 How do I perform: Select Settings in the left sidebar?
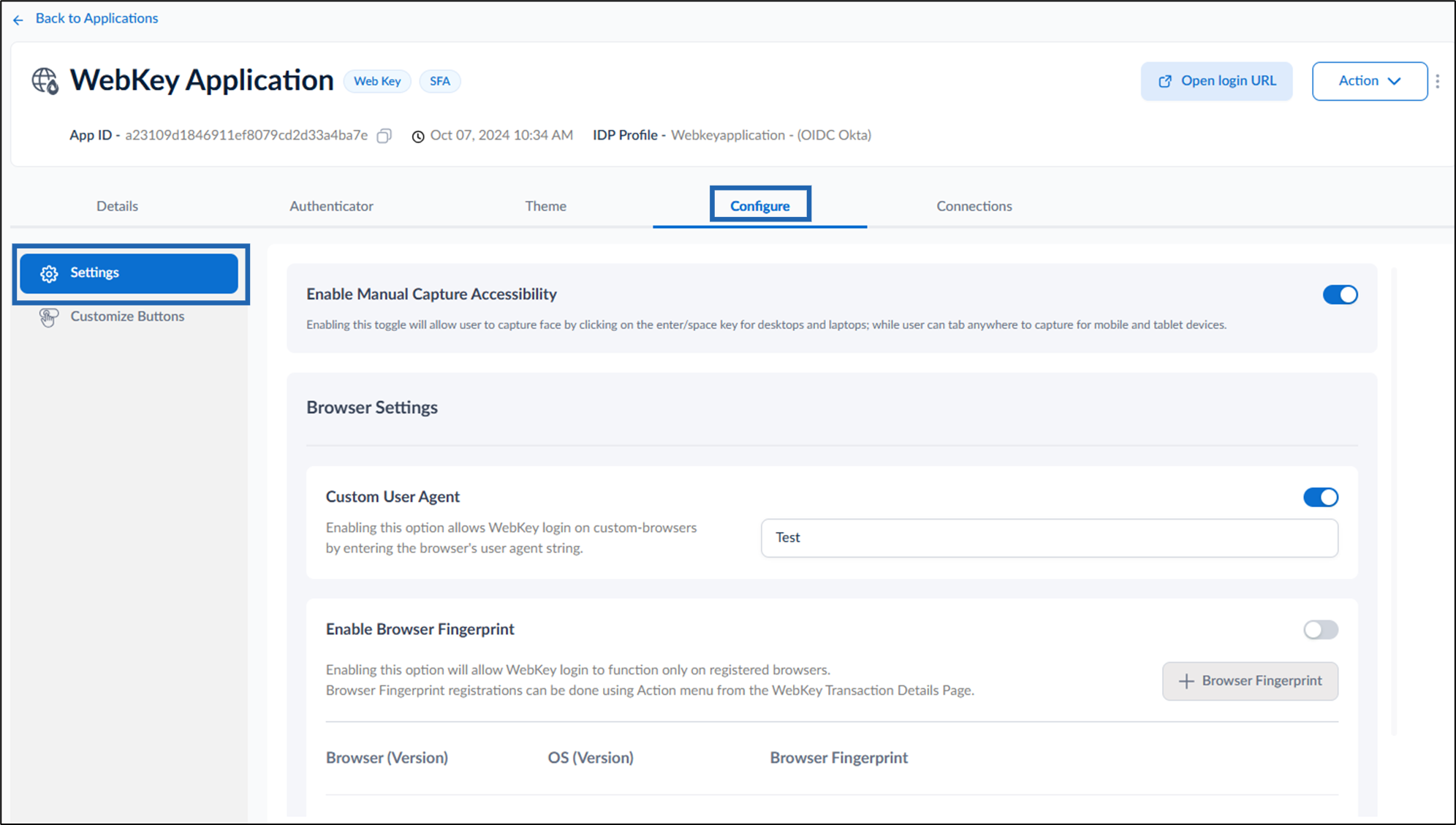pyautogui.click(x=129, y=273)
